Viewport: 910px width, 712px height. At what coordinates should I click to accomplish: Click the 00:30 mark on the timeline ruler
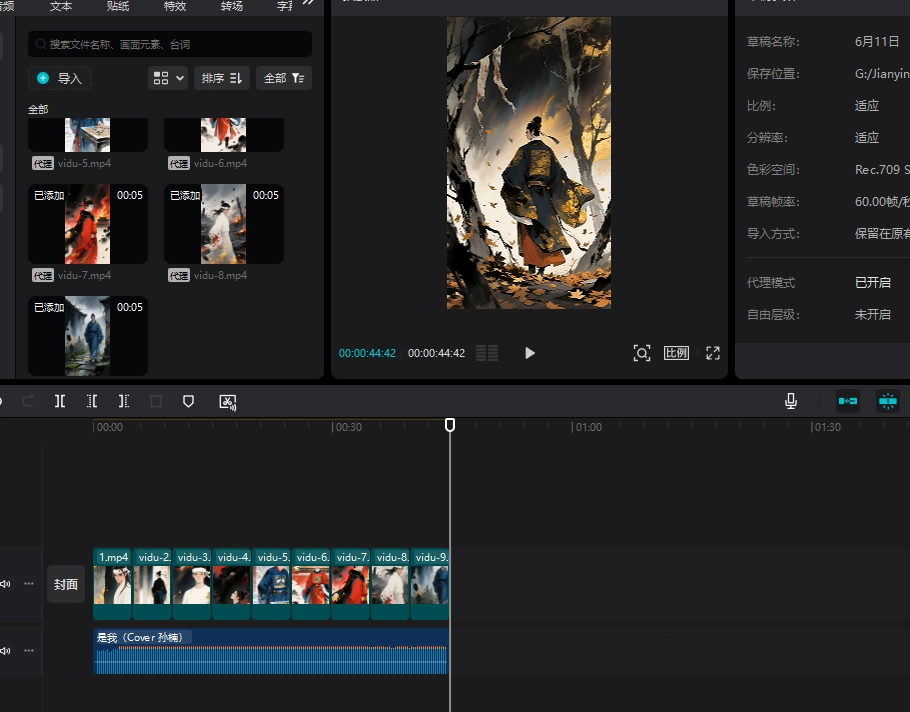tap(349, 427)
